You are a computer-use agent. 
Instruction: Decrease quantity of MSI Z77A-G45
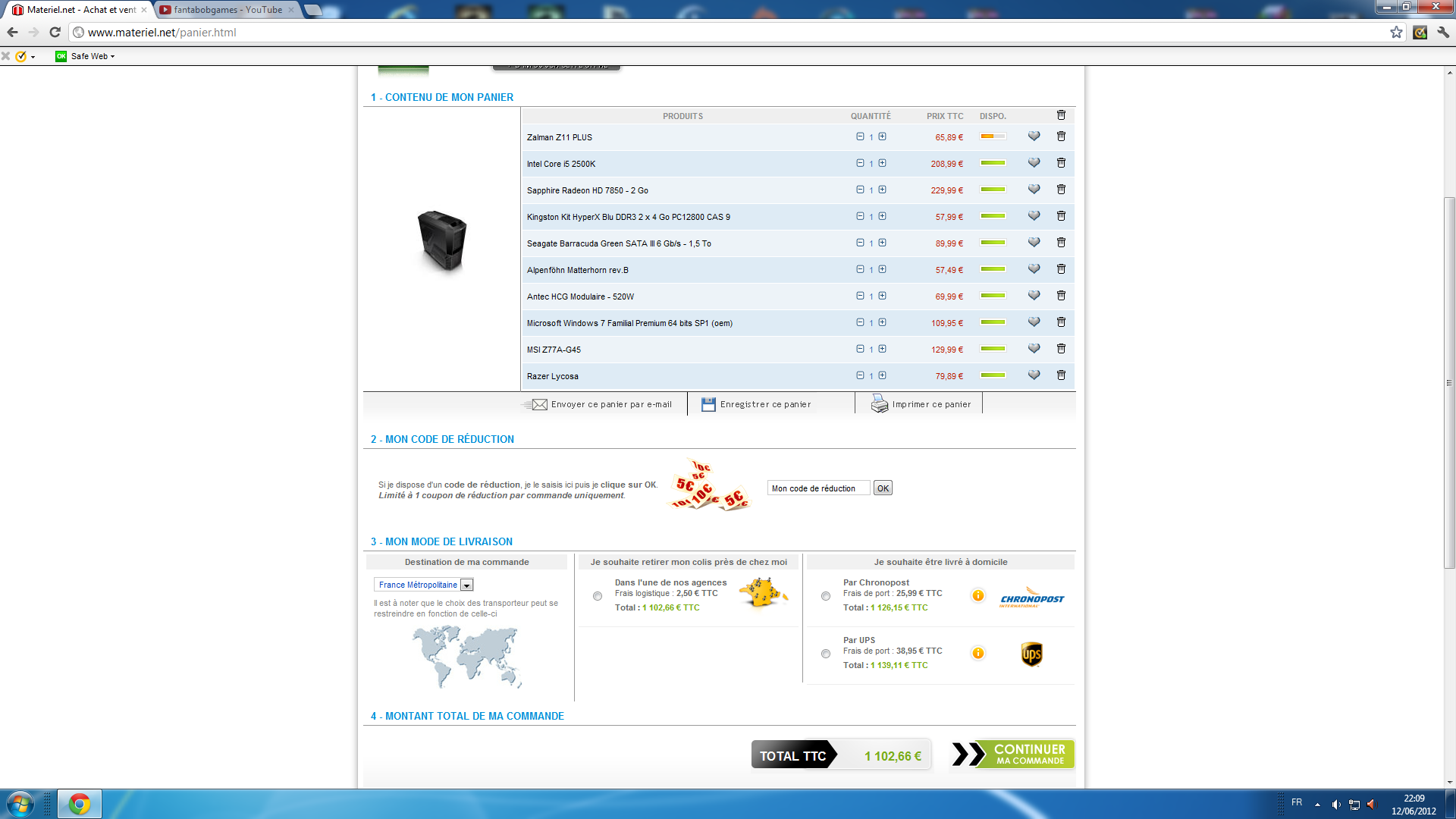click(860, 349)
